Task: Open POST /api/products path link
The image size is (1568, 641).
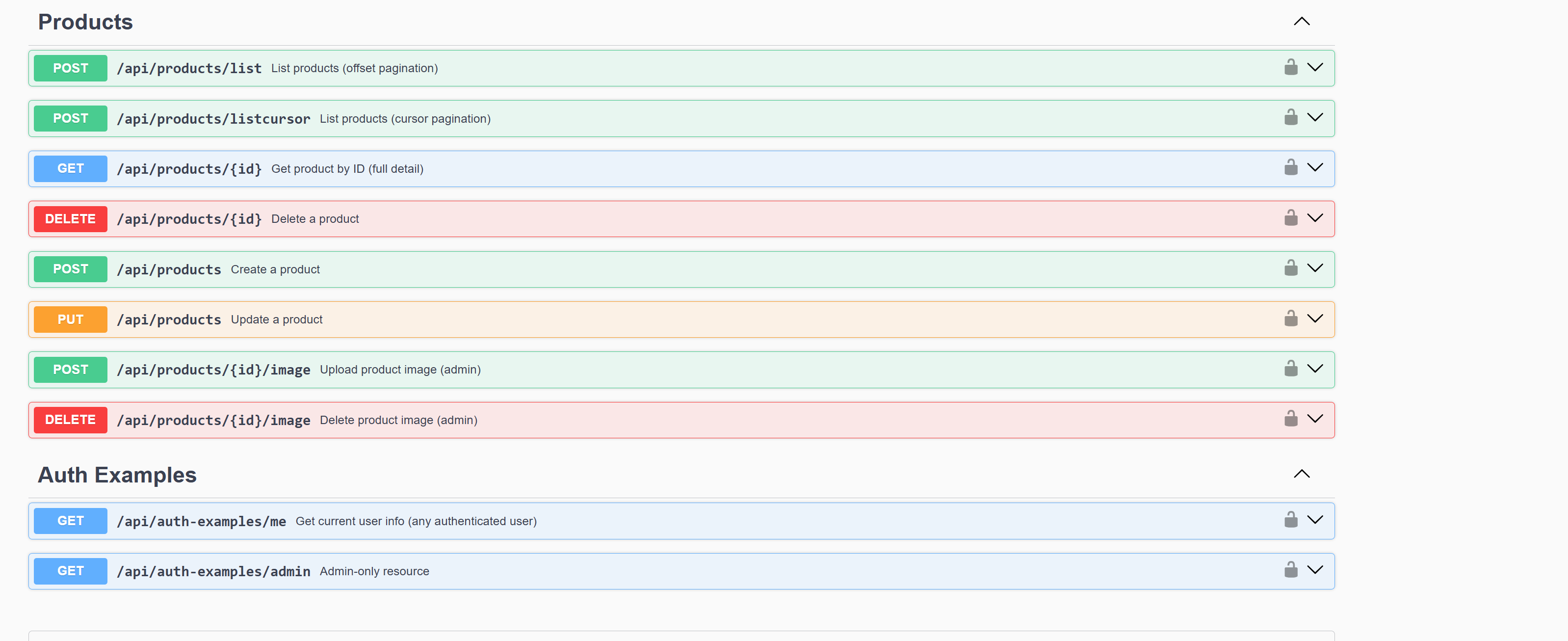Action: click(169, 269)
